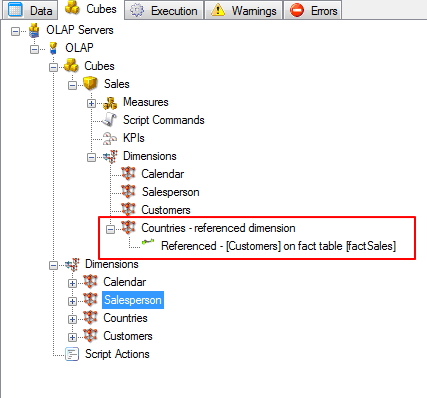Collapse Countries referenced dimension node
427x398 pixels.
point(110,229)
